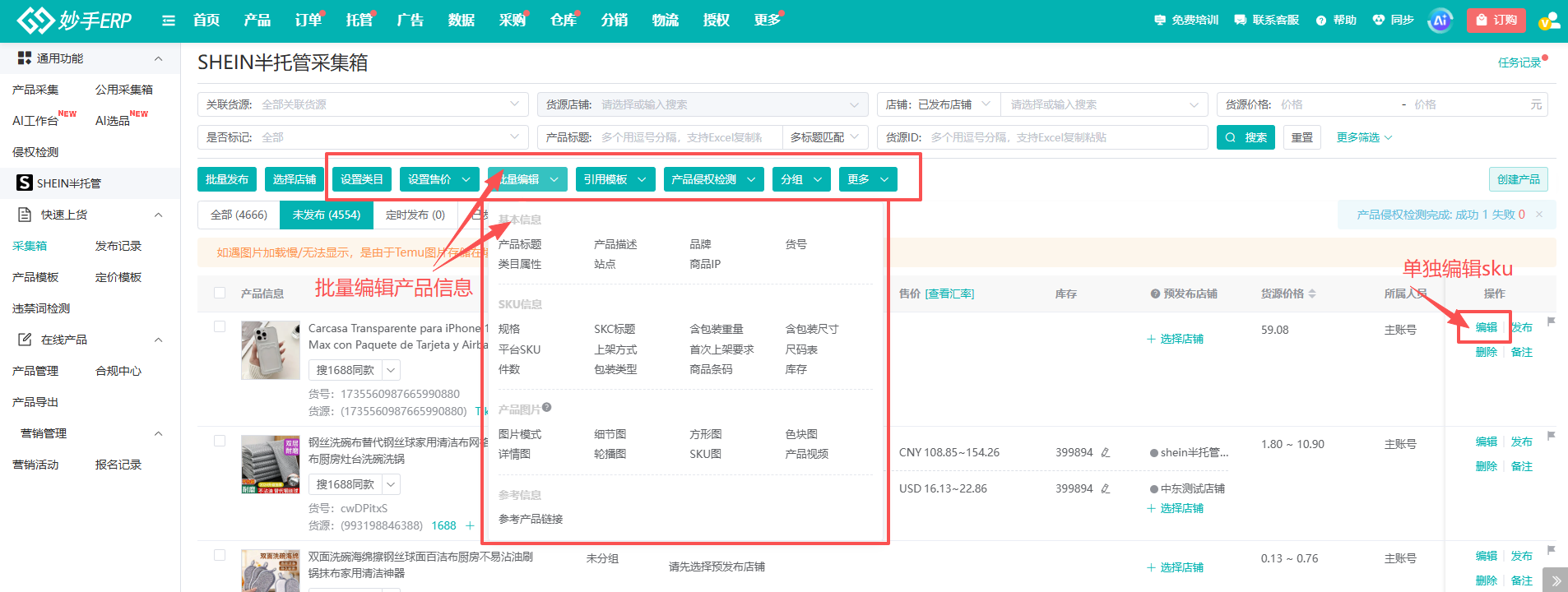The width and height of the screenshot is (1568, 592).
Task: Toggle the hamburger menu icon beside the logo
Action: (169, 21)
